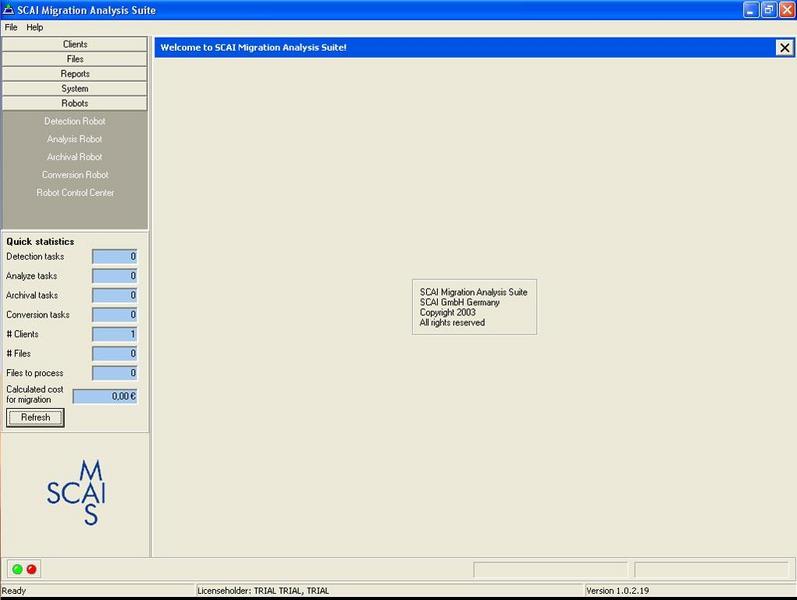Click Welcome to SCAI Migration Analysis Suite header
The width and height of the screenshot is (797, 600).
pyautogui.click(x=253, y=47)
